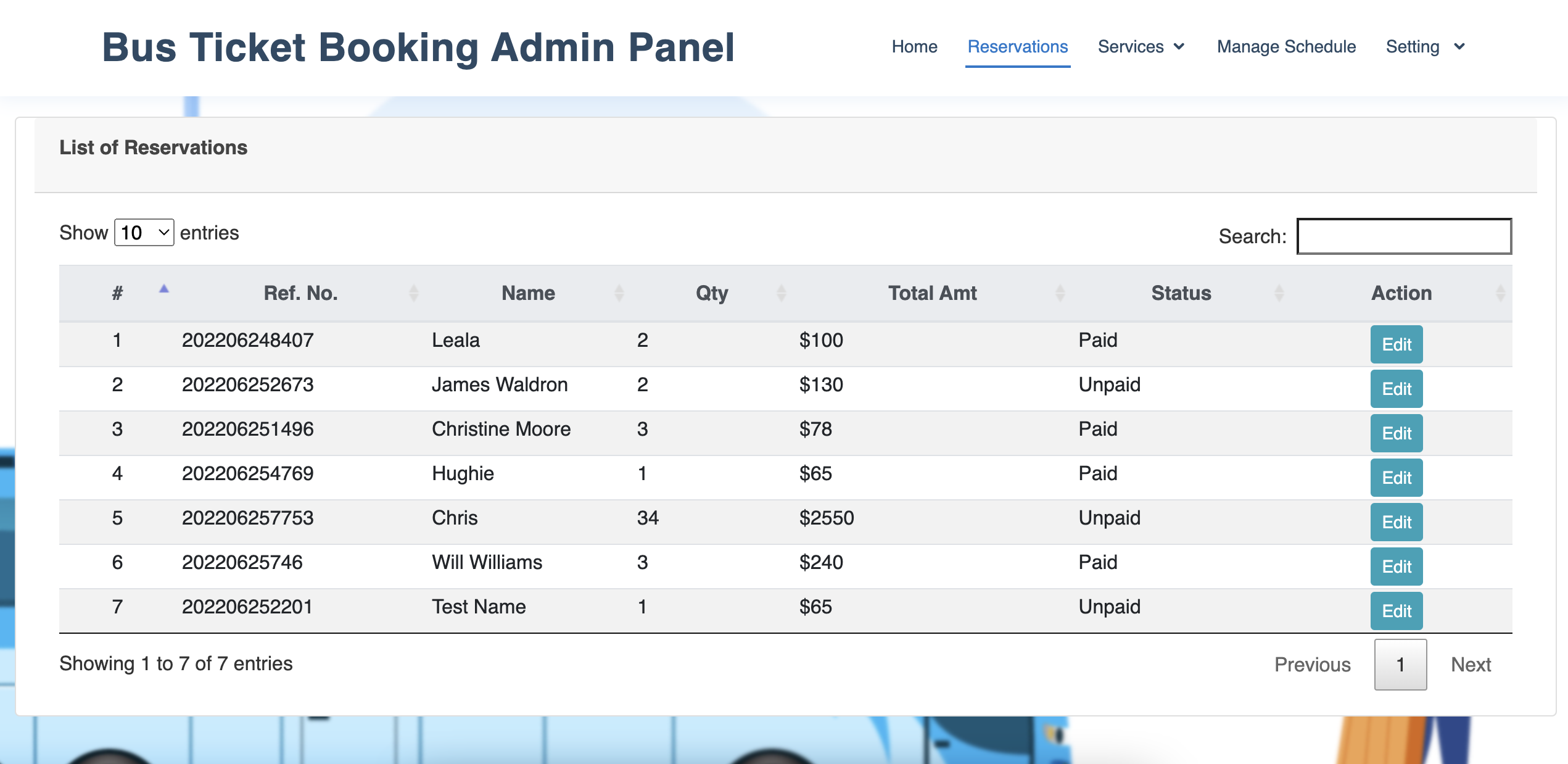Sort table by Name column

click(528, 293)
